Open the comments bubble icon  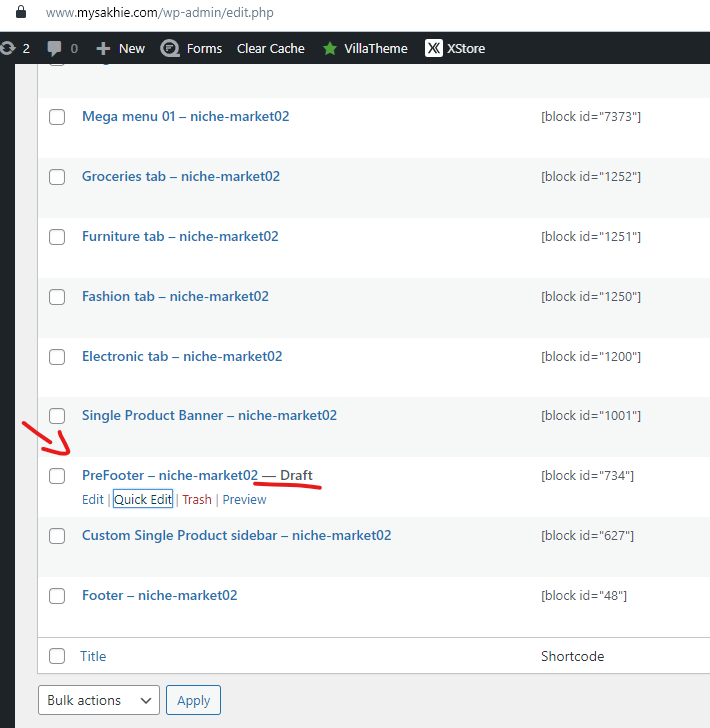click(54, 48)
